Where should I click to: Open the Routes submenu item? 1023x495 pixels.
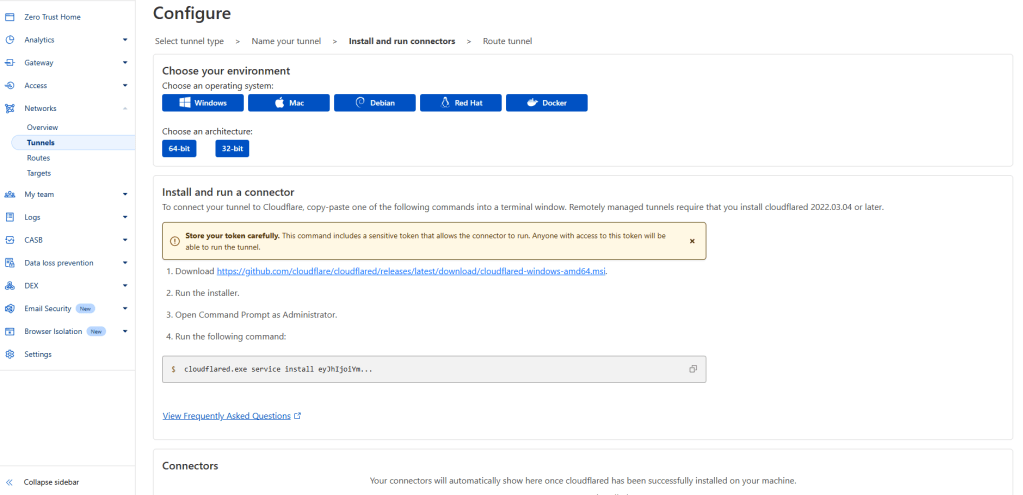click(x=38, y=158)
